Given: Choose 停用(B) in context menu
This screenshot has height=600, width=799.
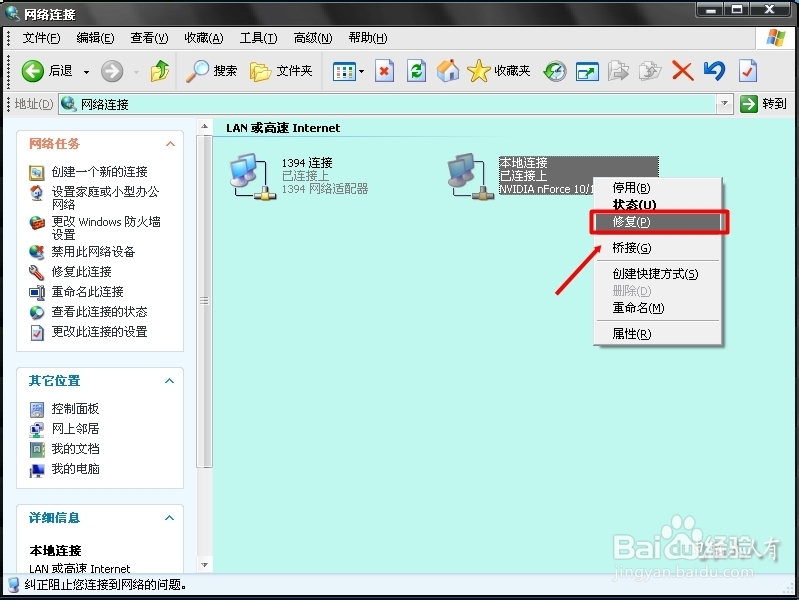Looking at the screenshot, I should click(631, 188).
